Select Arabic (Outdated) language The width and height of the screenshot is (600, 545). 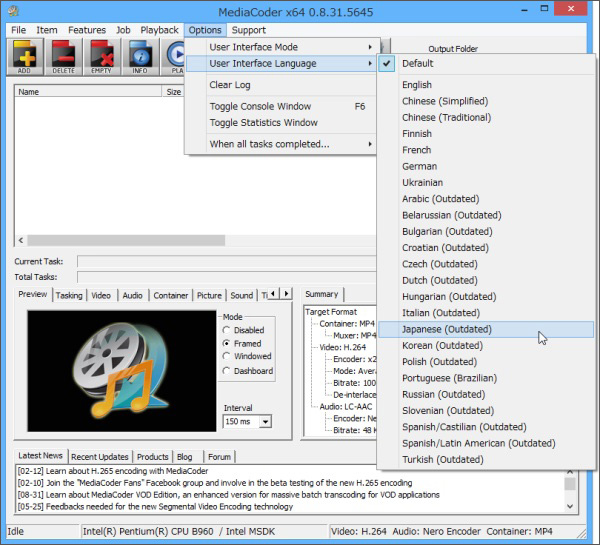coord(486,199)
